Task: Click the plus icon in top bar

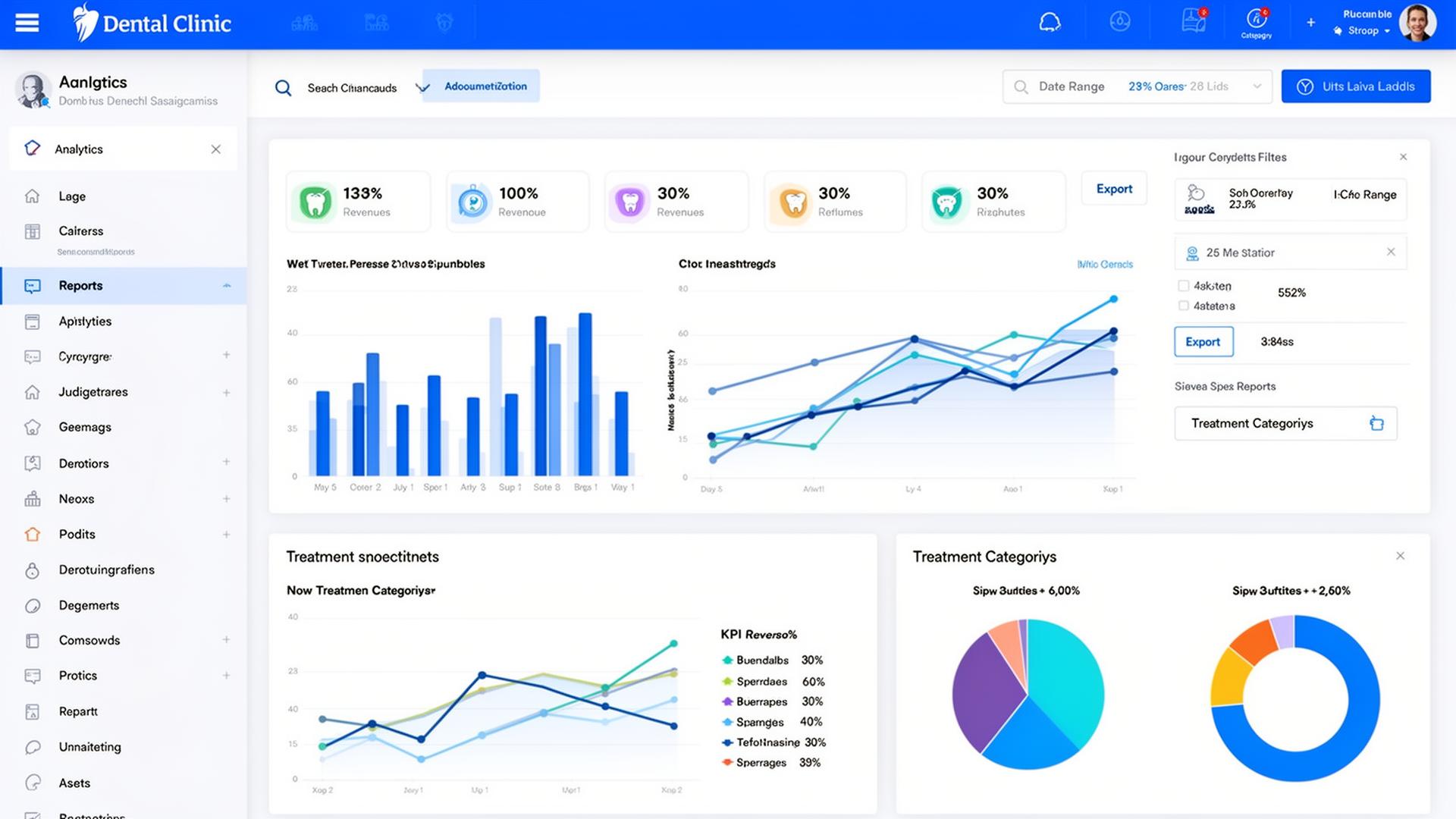Action: (x=1310, y=23)
